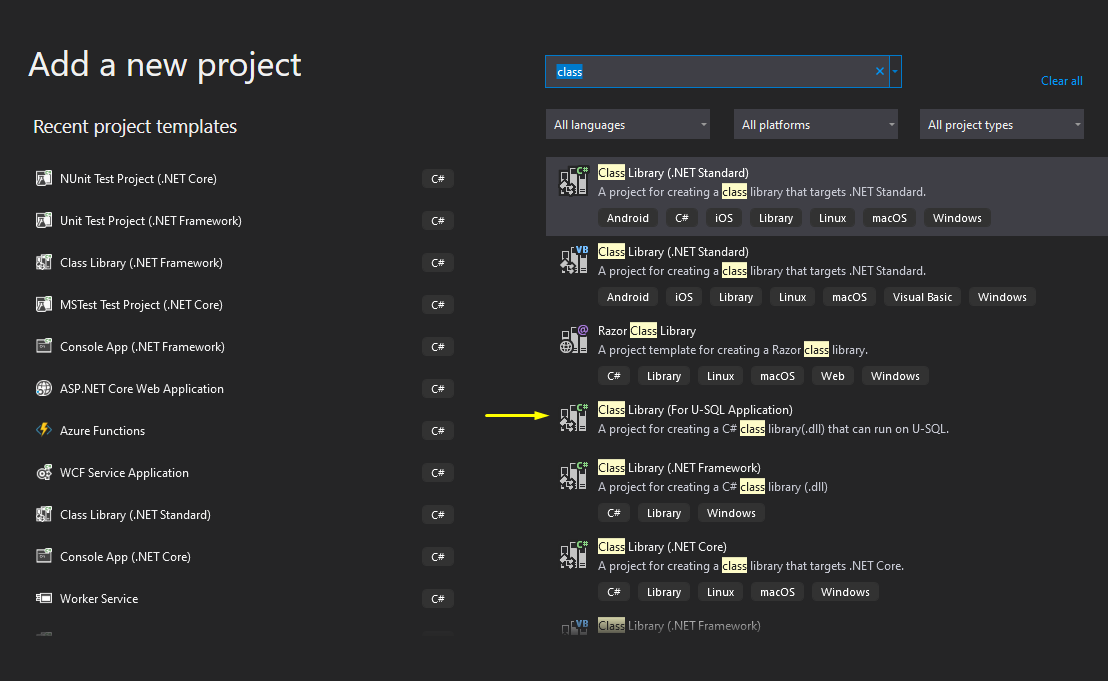Open the All languages dropdown
The image size is (1108, 681).
click(x=627, y=124)
